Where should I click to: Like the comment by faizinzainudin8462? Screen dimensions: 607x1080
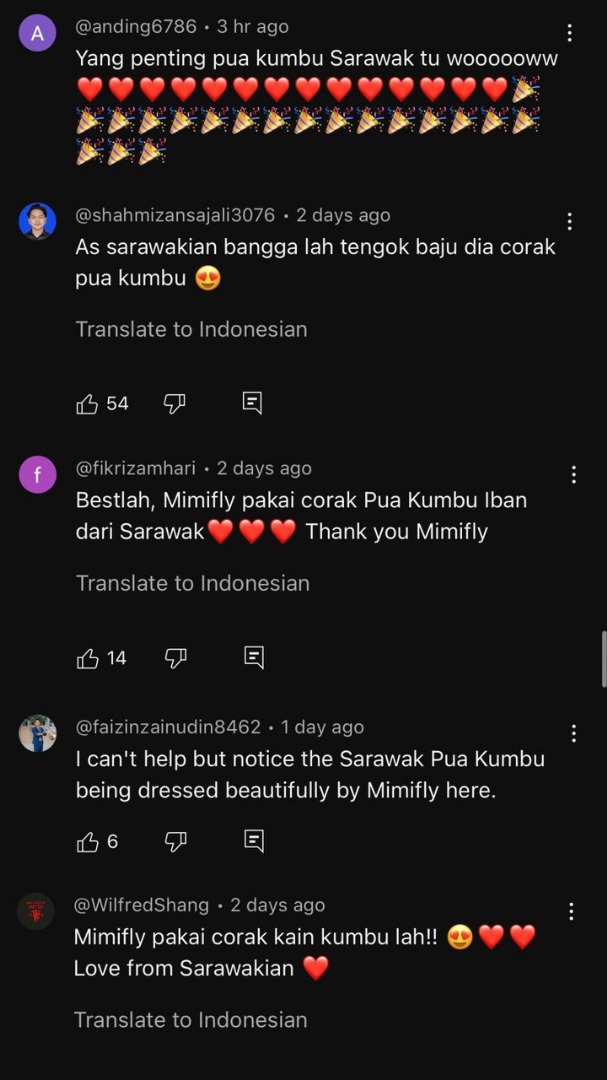click(x=88, y=842)
